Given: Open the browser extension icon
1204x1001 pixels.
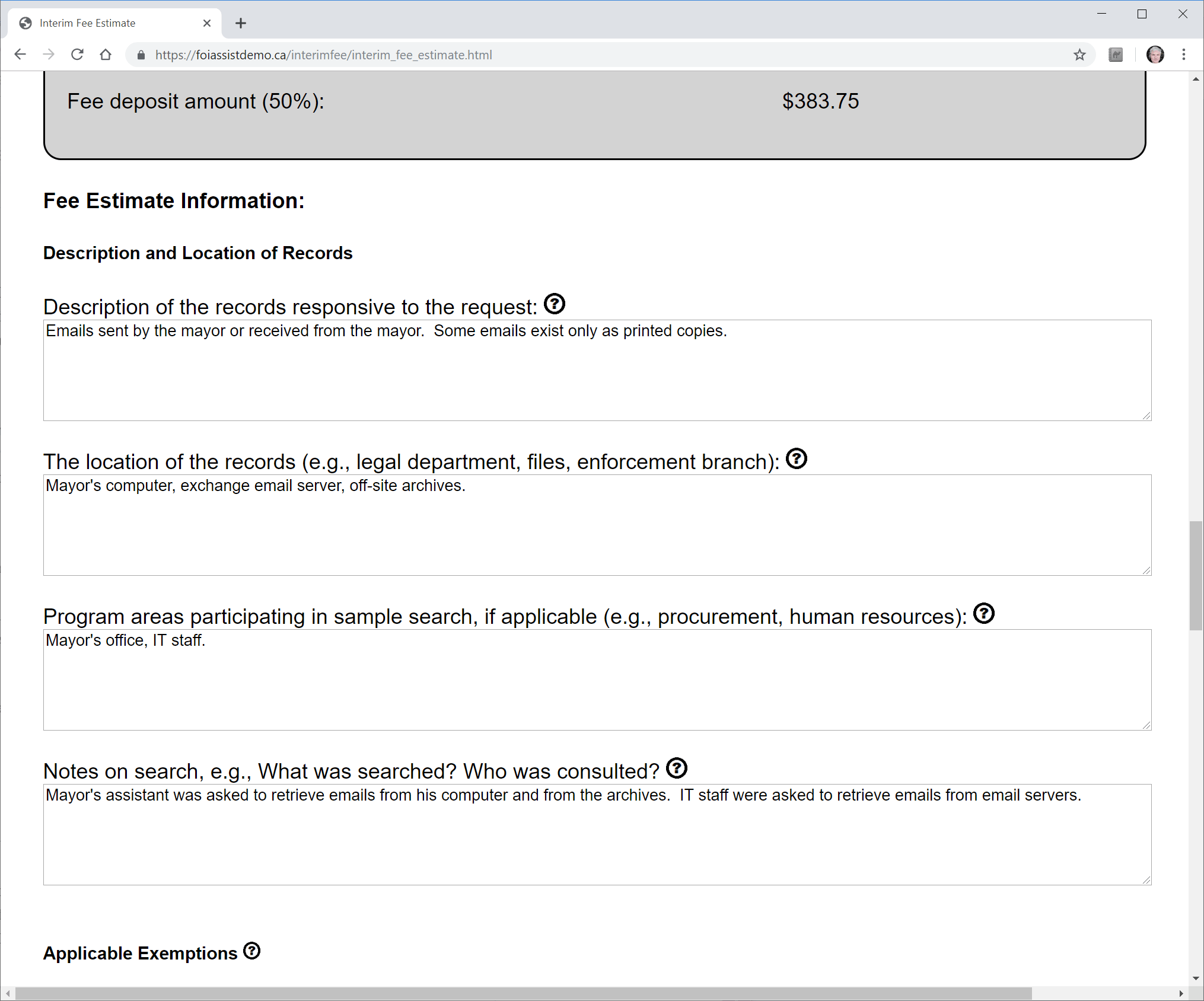Looking at the screenshot, I should (1116, 55).
